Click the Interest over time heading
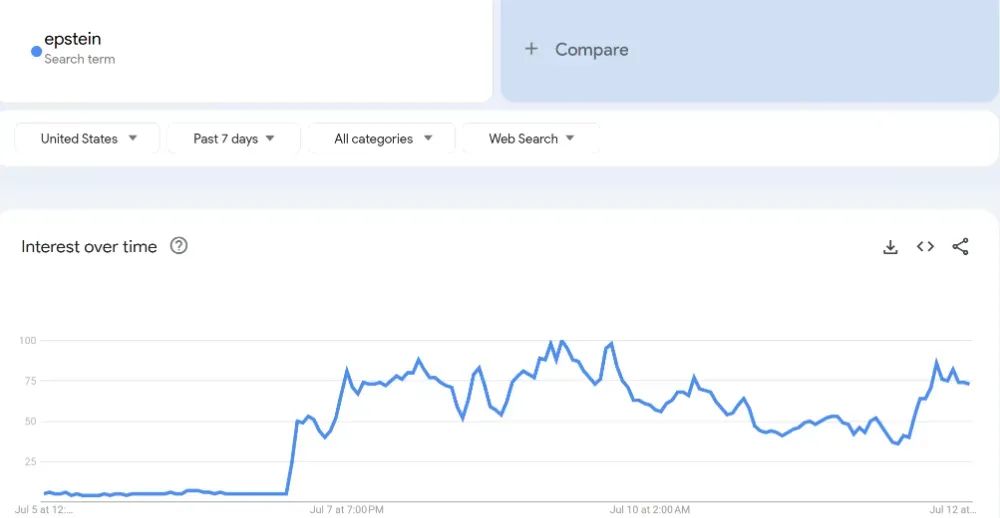This screenshot has width=1000, height=518. 89,247
